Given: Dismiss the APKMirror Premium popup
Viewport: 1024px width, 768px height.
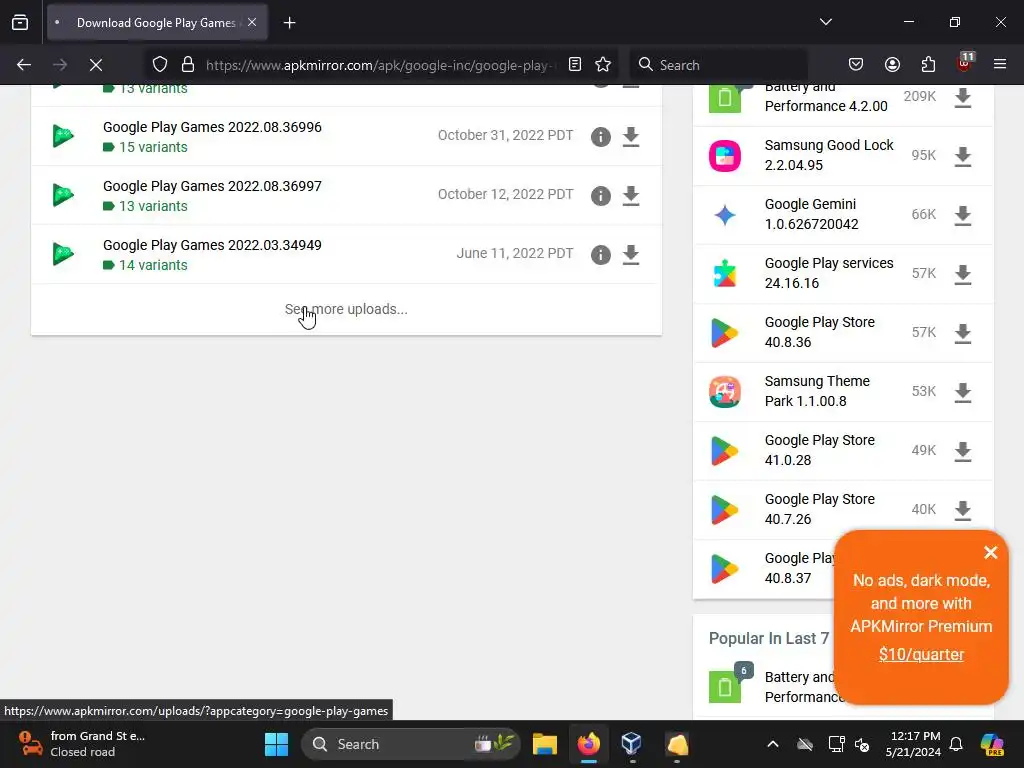Looking at the screenshot, I should click(990, 552).
